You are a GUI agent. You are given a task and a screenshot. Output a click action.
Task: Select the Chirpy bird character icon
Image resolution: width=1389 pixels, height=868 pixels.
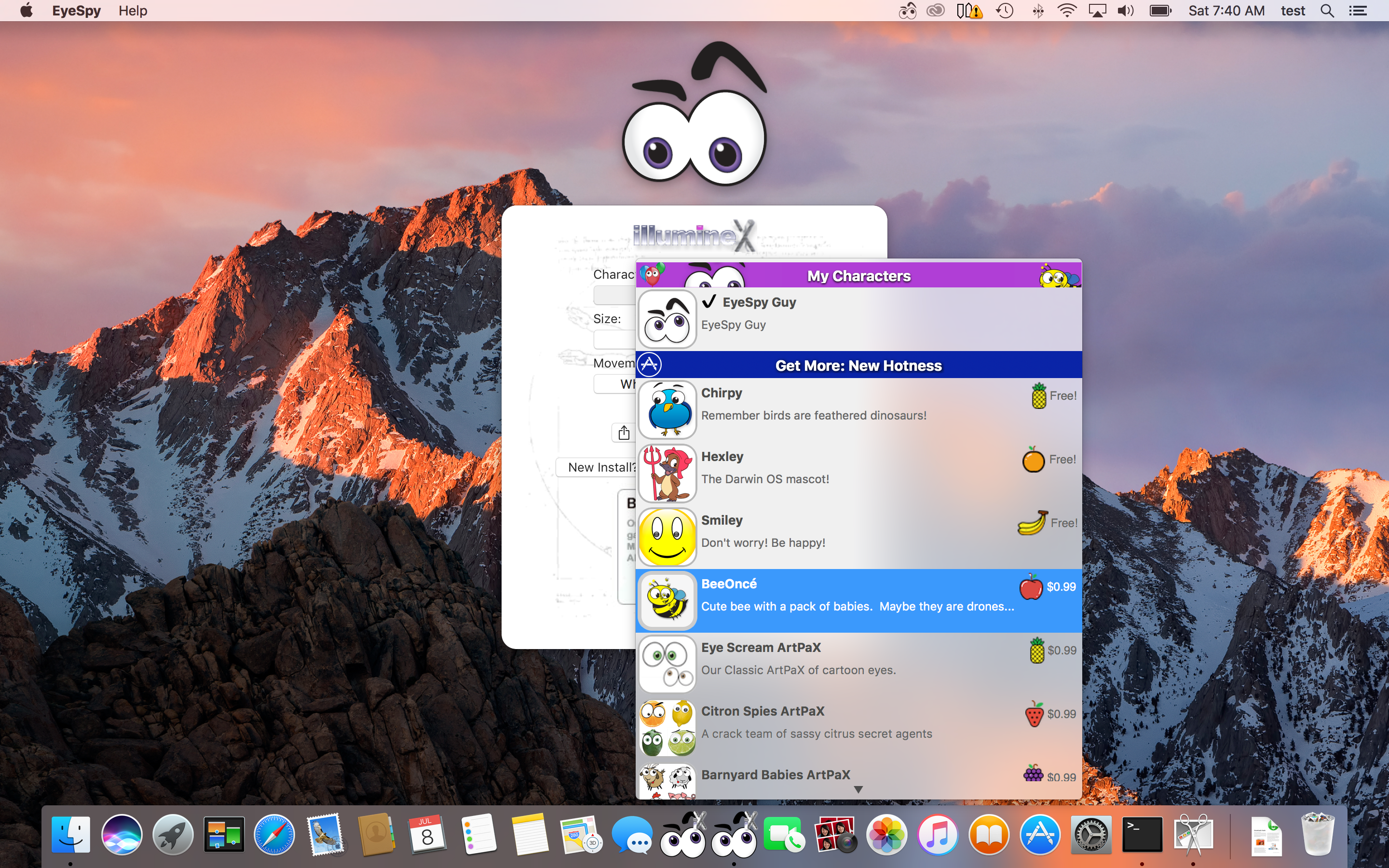click(667, 410)
